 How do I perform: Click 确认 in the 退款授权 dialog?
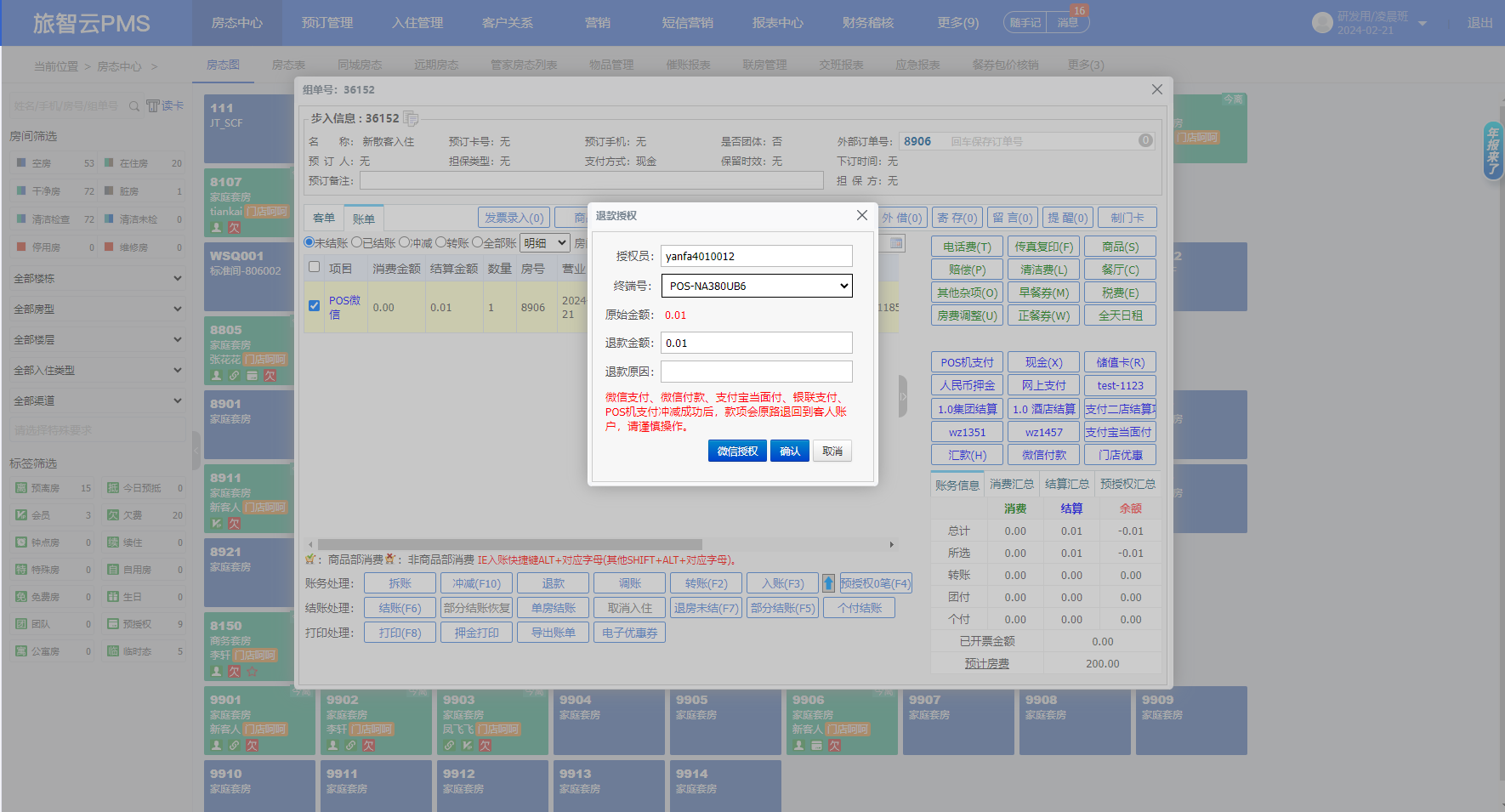(790, 451)
